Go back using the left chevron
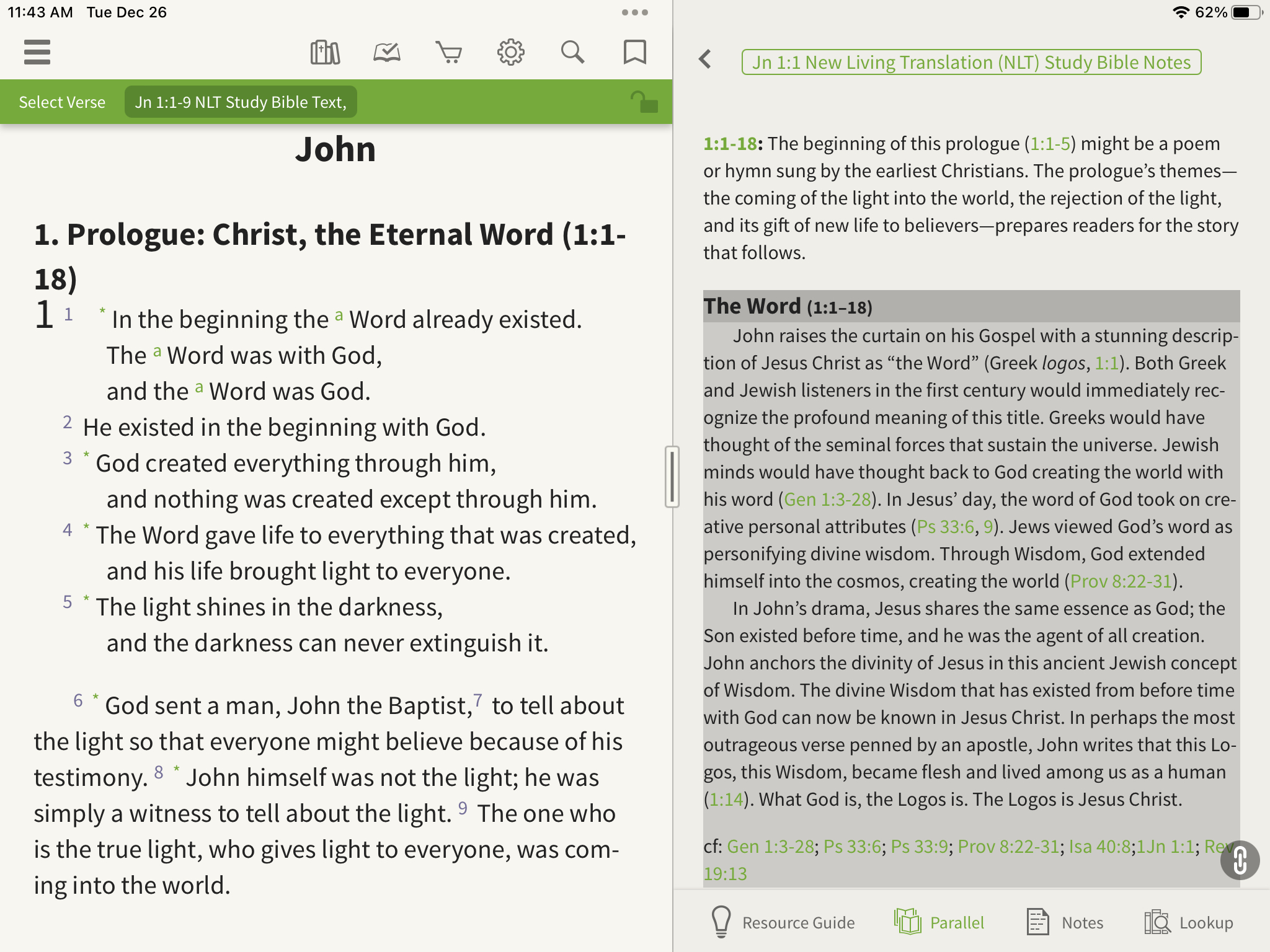Screen dimensions: 1270x952 pos(705,59)
